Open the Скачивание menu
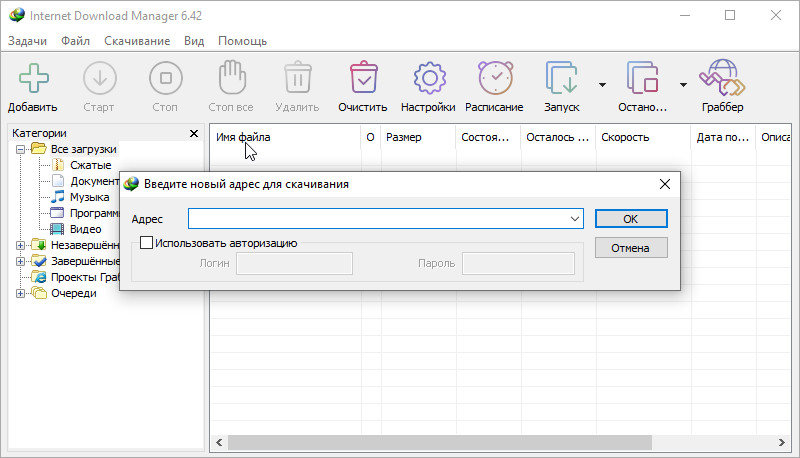Viewport: 800px width, 458px height. tap(135, 41)
